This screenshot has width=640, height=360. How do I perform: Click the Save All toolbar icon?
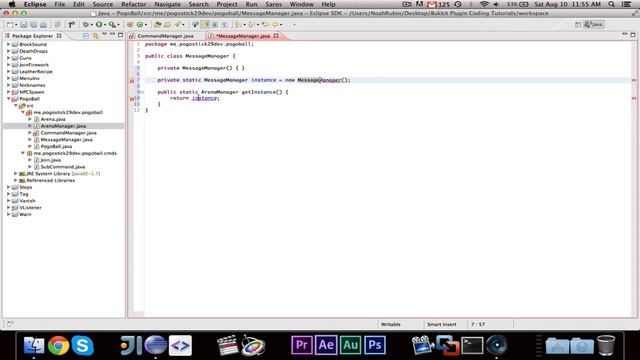[x=33, y=25]
